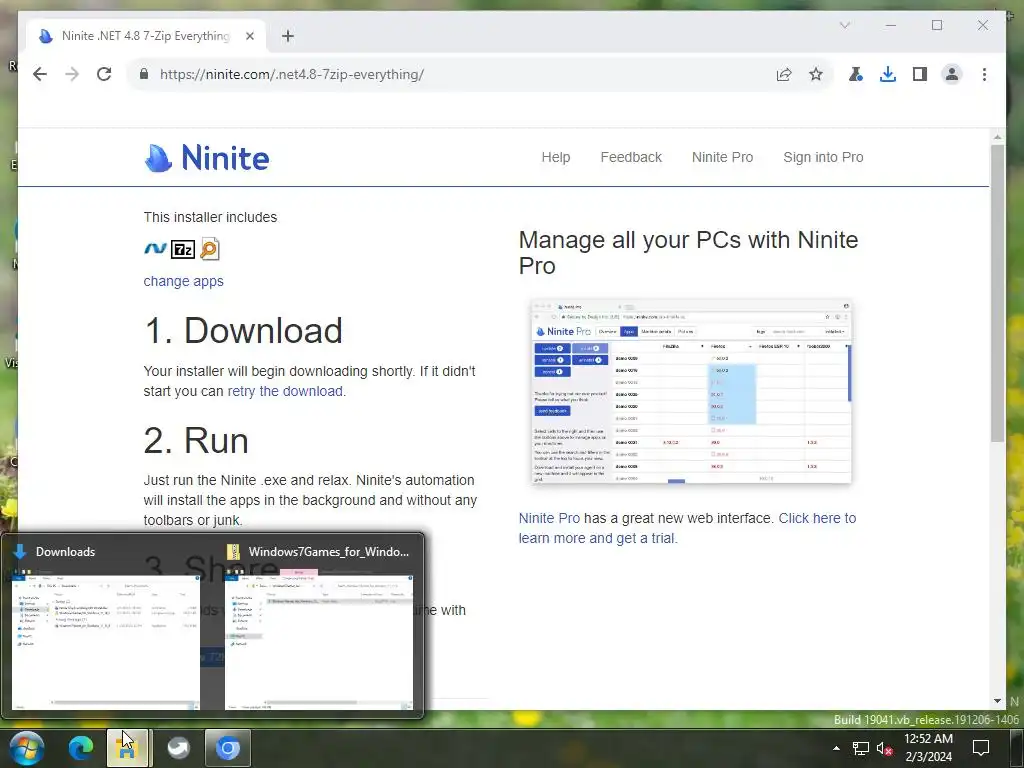The width and height of the screenshot is (1024, 768).
Task: Click the 7-Zip app icon
Action: (183, 249)
